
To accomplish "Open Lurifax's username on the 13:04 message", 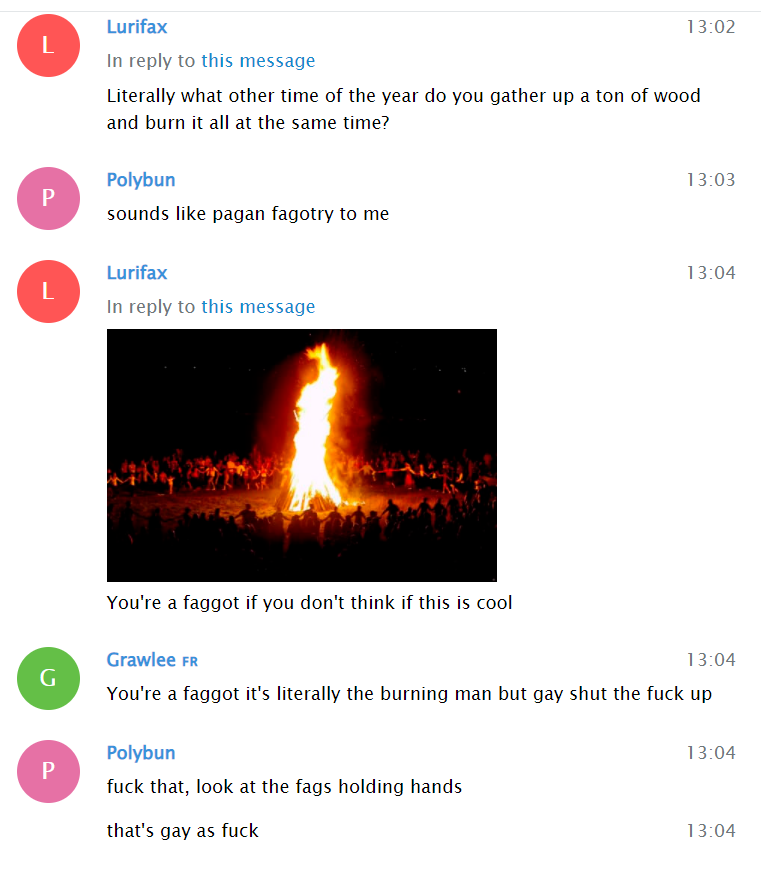I will click(x=137, y=273).
